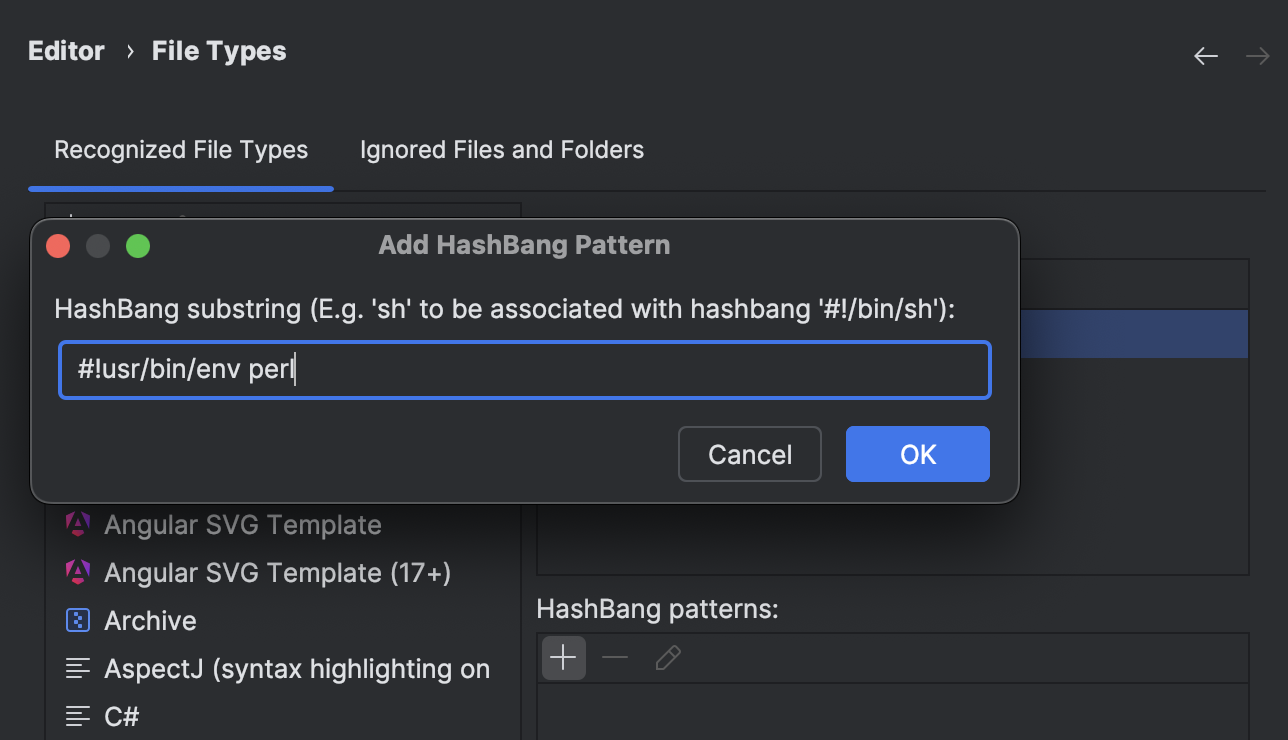This screenshot has width=1288, height=740.
Task: Click inside the HashBang substring text field
Action: (x=525, y=370)
